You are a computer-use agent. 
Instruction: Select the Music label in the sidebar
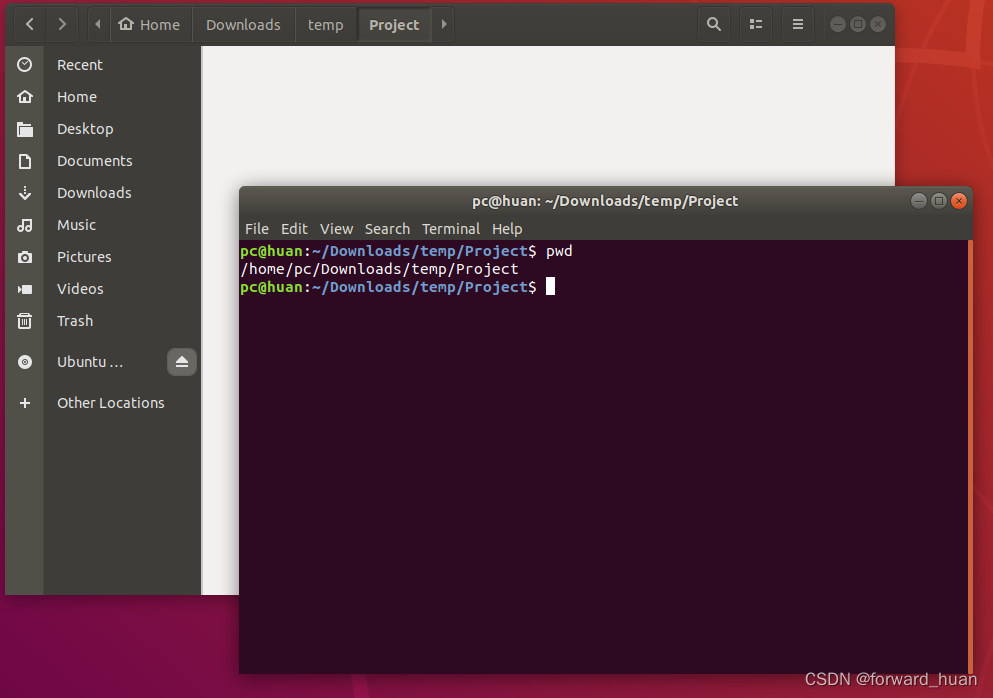click(76, 225)
